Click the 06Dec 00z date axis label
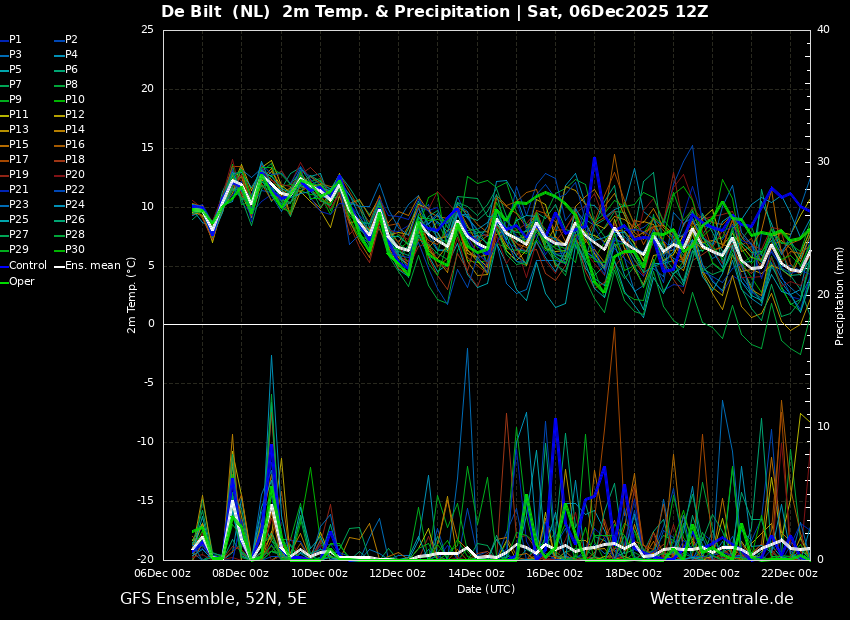Image resolution: width=850 pixels, height=620 pixels. point(162,574)
